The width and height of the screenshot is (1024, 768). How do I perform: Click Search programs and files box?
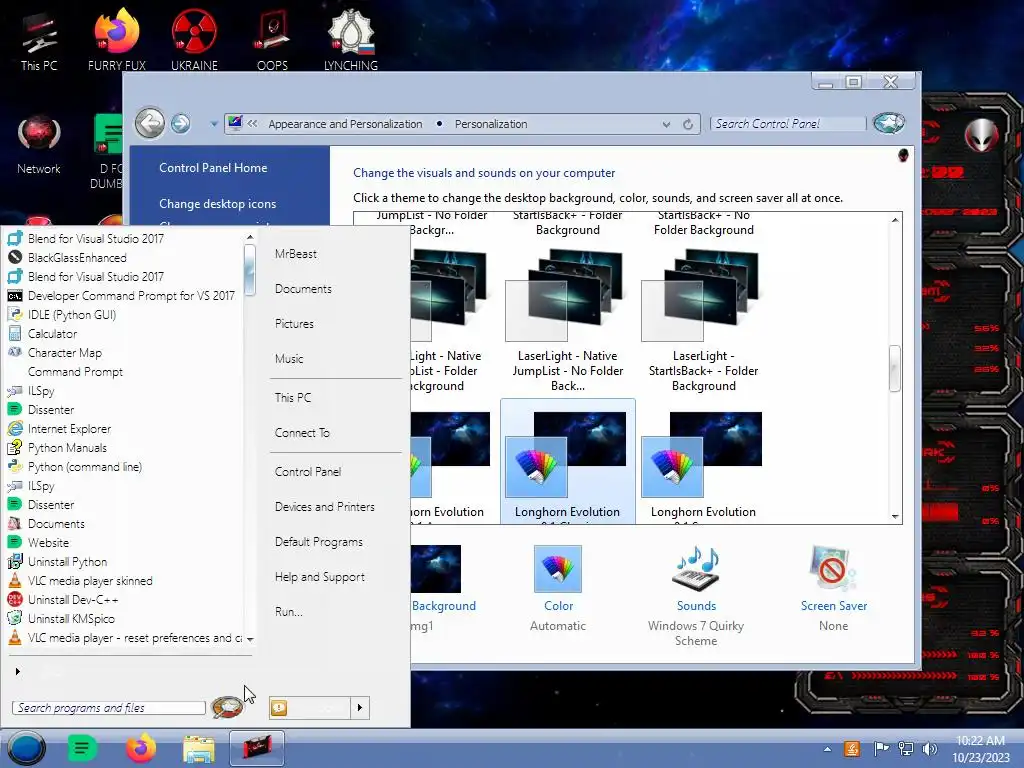[x=108, y=708]
